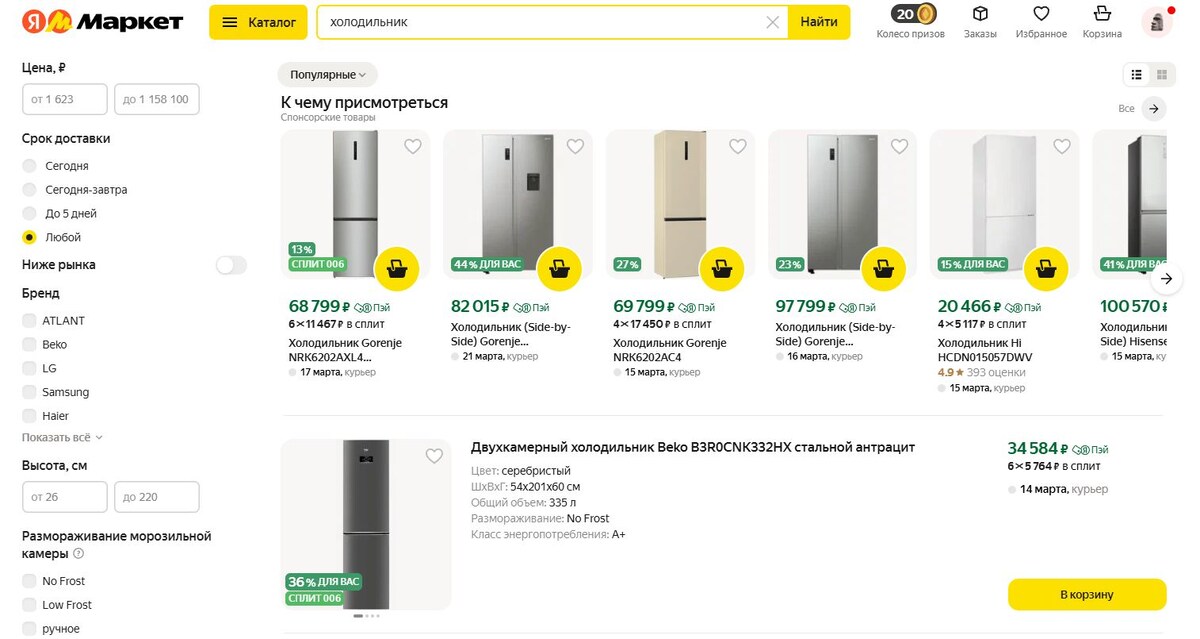Click the Колесо призов coin icon
The height and width of the screenshot is (639, 1200).
click(927, 14)
